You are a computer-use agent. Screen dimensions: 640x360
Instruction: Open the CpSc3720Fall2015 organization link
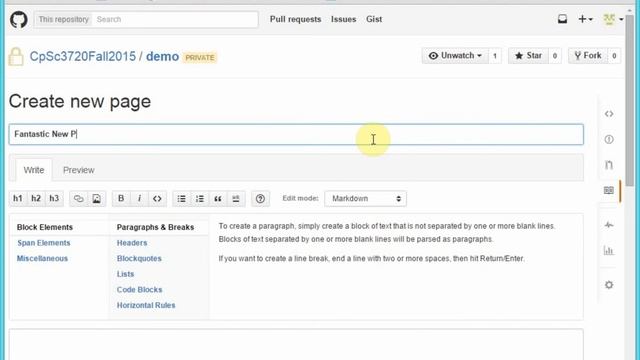[83, 56]
